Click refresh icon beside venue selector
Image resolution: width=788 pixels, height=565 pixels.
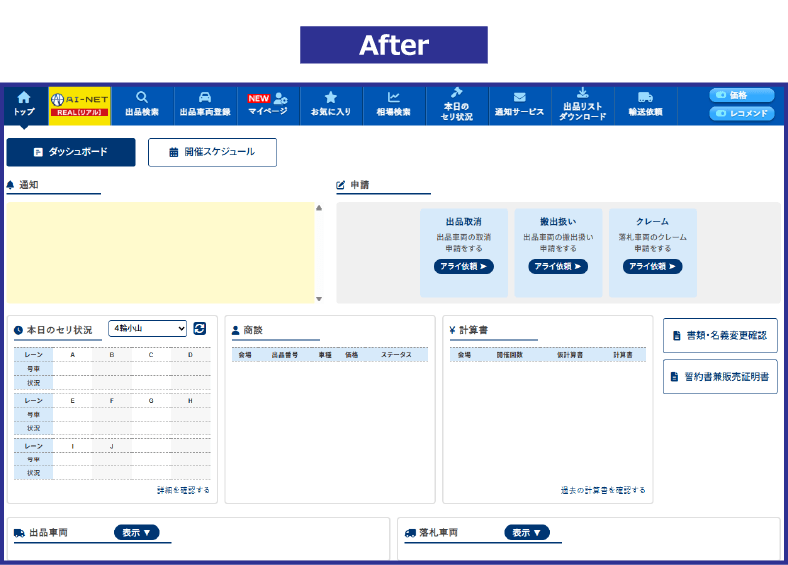pyautogui.click(x=200, y=328)
